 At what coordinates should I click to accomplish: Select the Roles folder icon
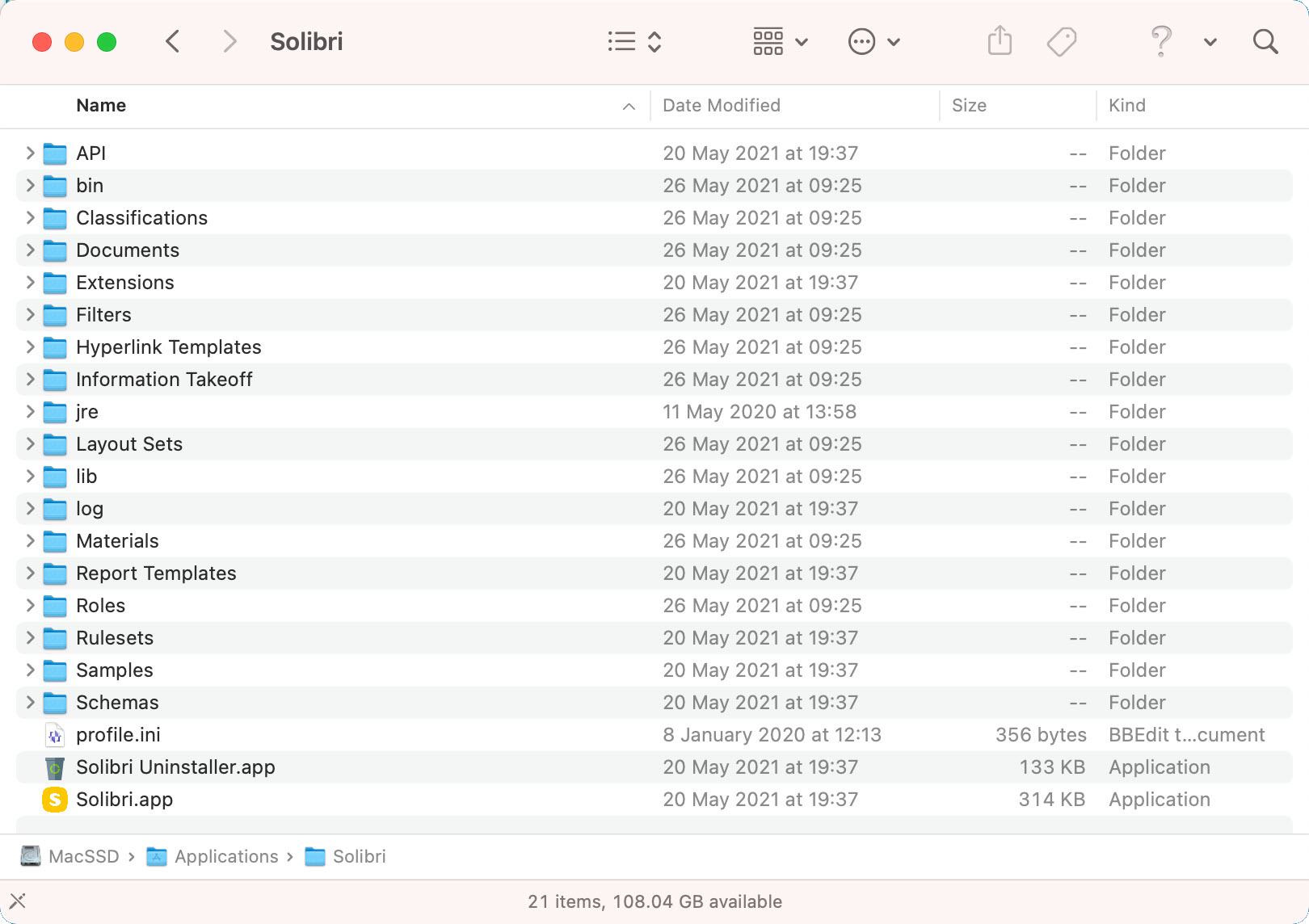[54, 605]
